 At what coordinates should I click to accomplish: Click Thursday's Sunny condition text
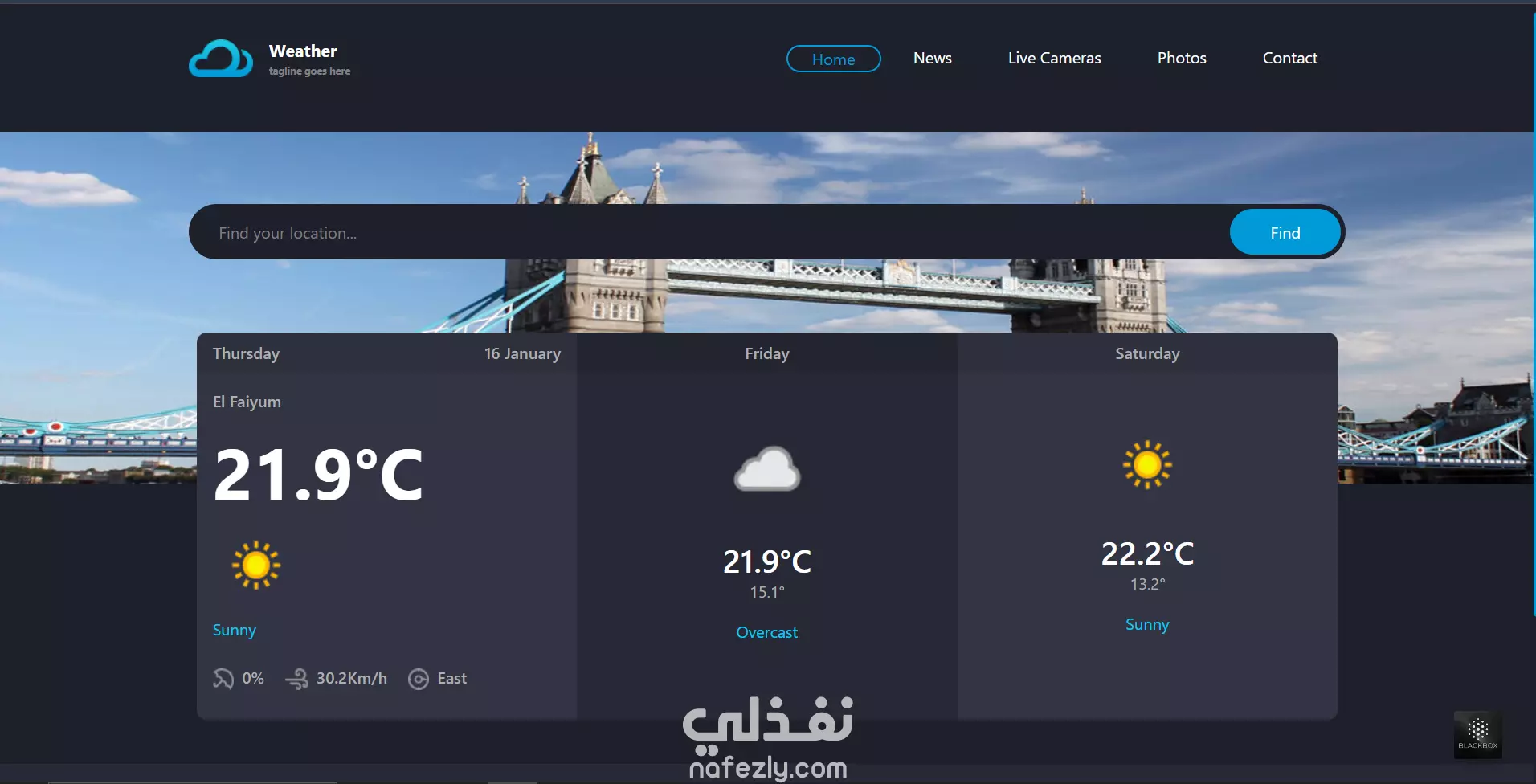(x=235, y=631)
